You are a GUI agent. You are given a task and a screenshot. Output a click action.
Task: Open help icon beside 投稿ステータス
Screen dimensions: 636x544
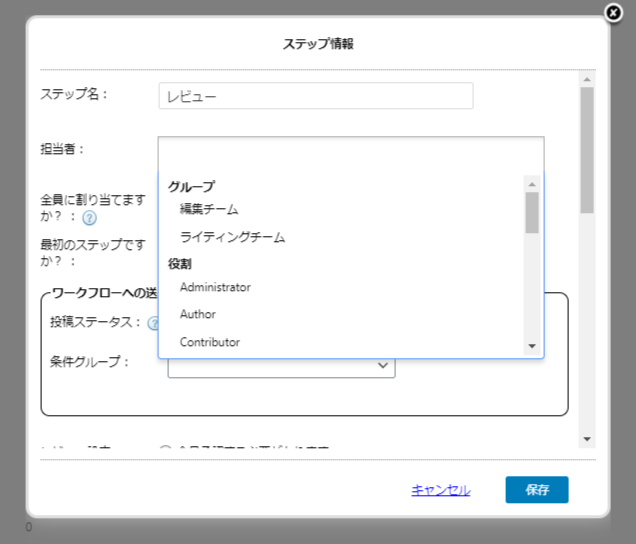click(153, 323)
